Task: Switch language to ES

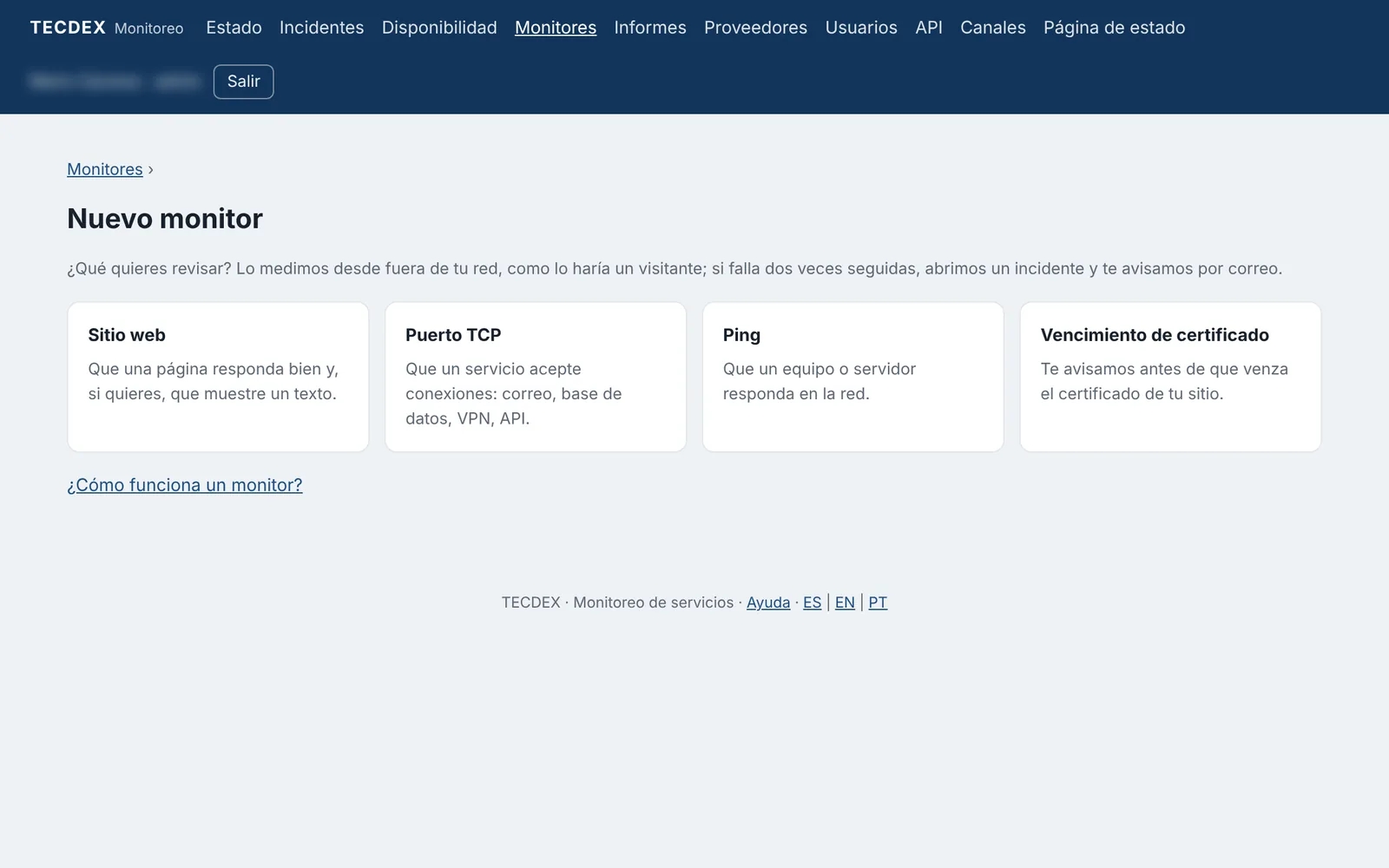Action: point(812,602)
